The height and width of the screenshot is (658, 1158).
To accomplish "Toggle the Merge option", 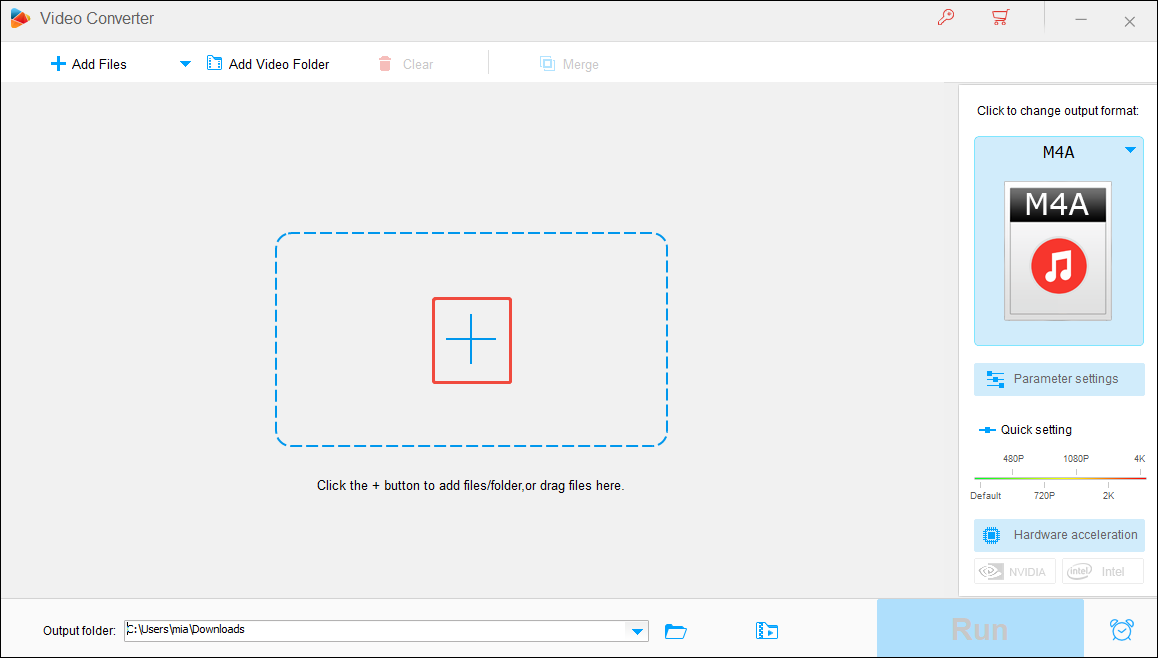I will [569, 63].
